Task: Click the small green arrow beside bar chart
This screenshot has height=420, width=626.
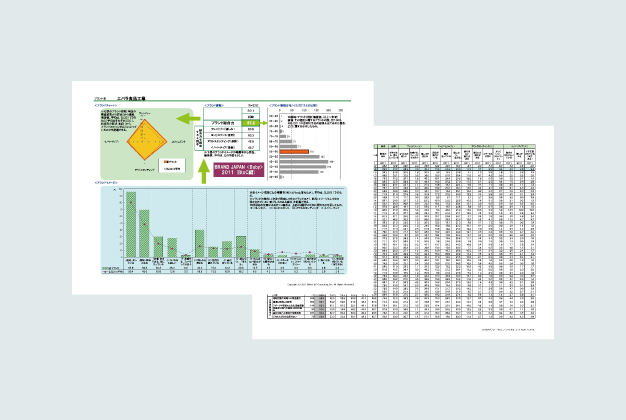Action: 262,121
